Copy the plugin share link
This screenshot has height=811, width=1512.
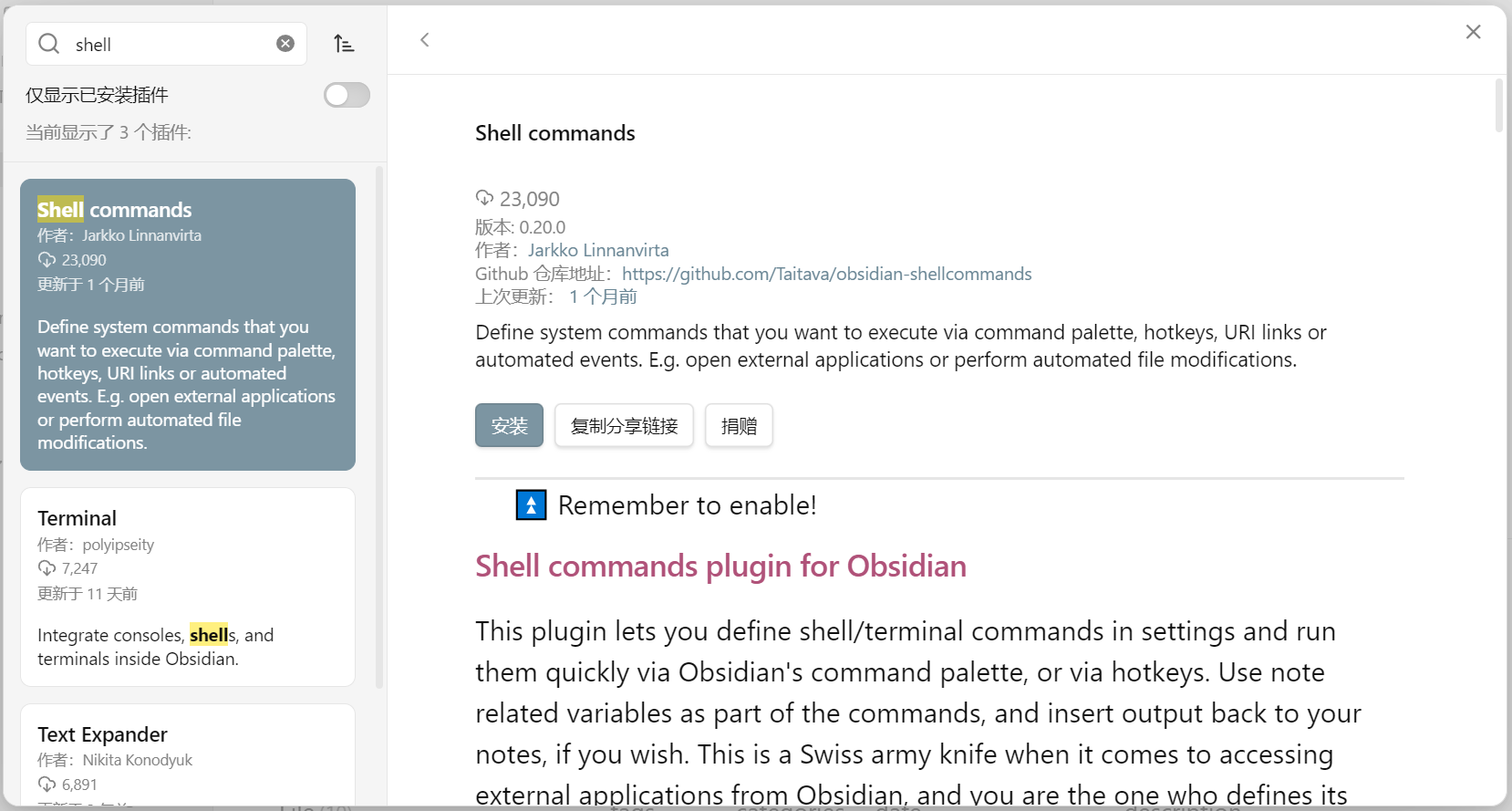(x=624, y=425)
